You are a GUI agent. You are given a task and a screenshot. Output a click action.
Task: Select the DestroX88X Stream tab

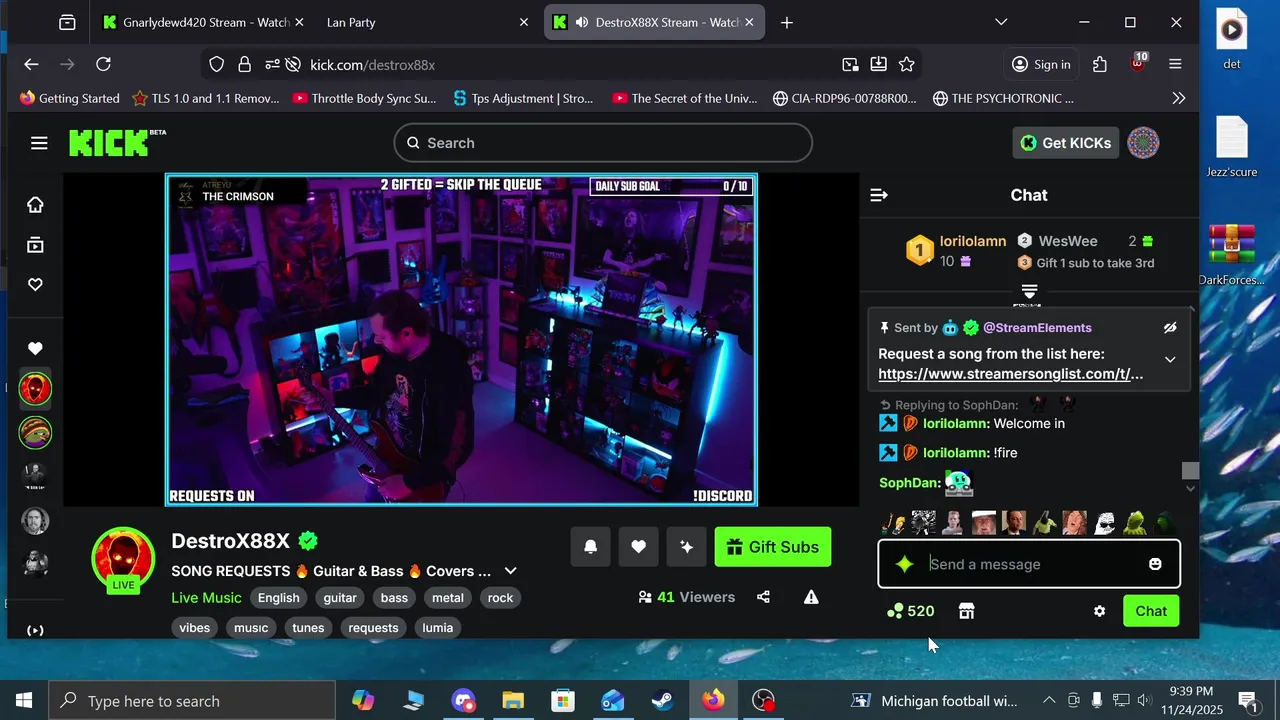(654, 22)
